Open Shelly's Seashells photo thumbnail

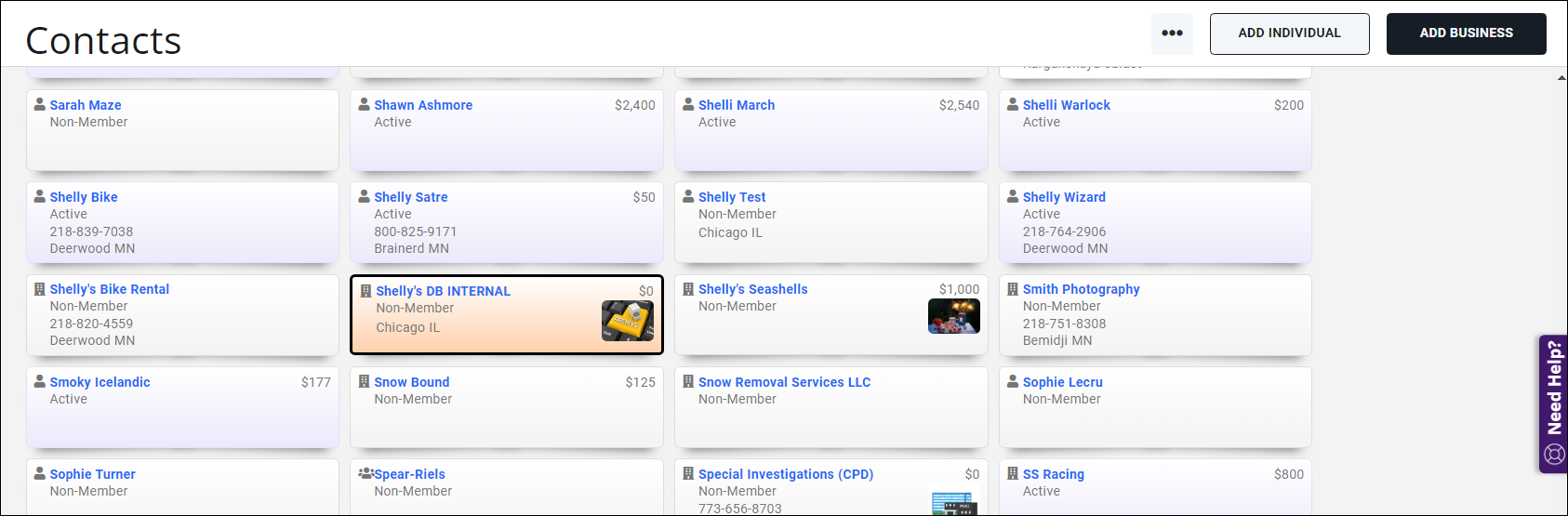[954, 316]
